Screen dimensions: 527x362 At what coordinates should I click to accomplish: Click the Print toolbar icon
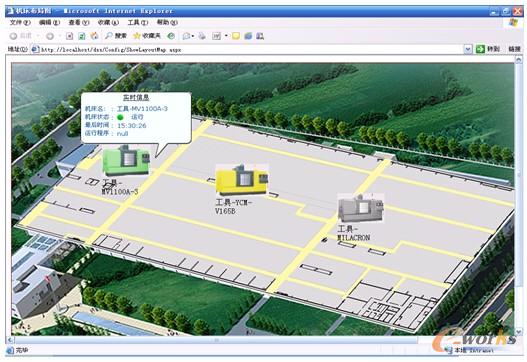202,36
